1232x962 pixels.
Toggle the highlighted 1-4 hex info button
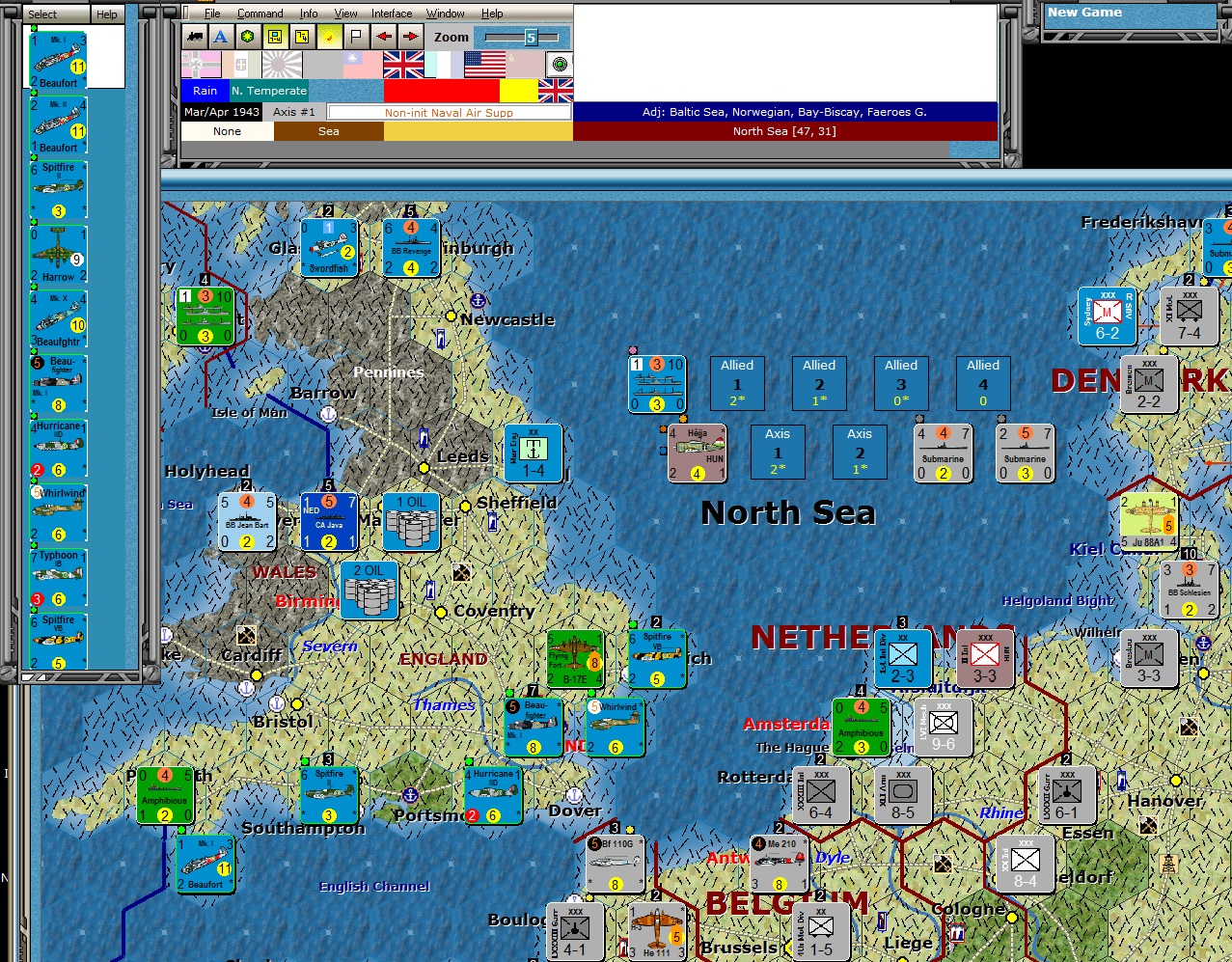277,35
